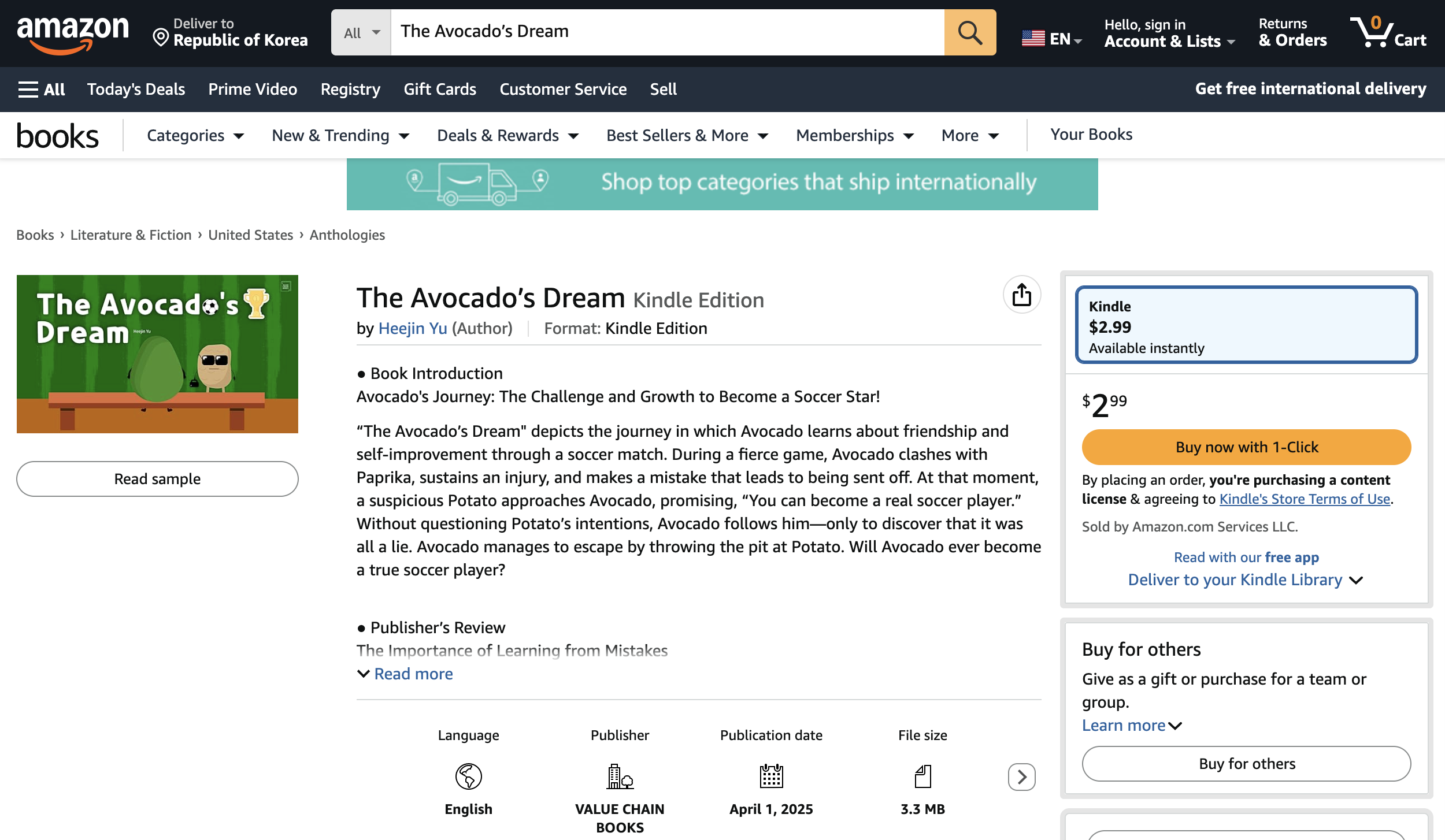Open Returns & Orders
The width and height of the screenshot is (1445, 840).
point(1292,33)
